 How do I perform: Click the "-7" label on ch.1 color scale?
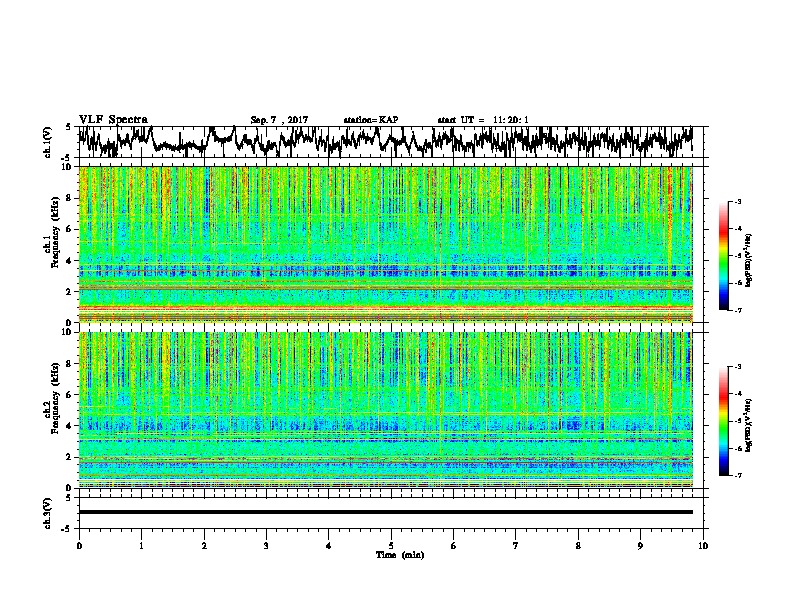738,310
